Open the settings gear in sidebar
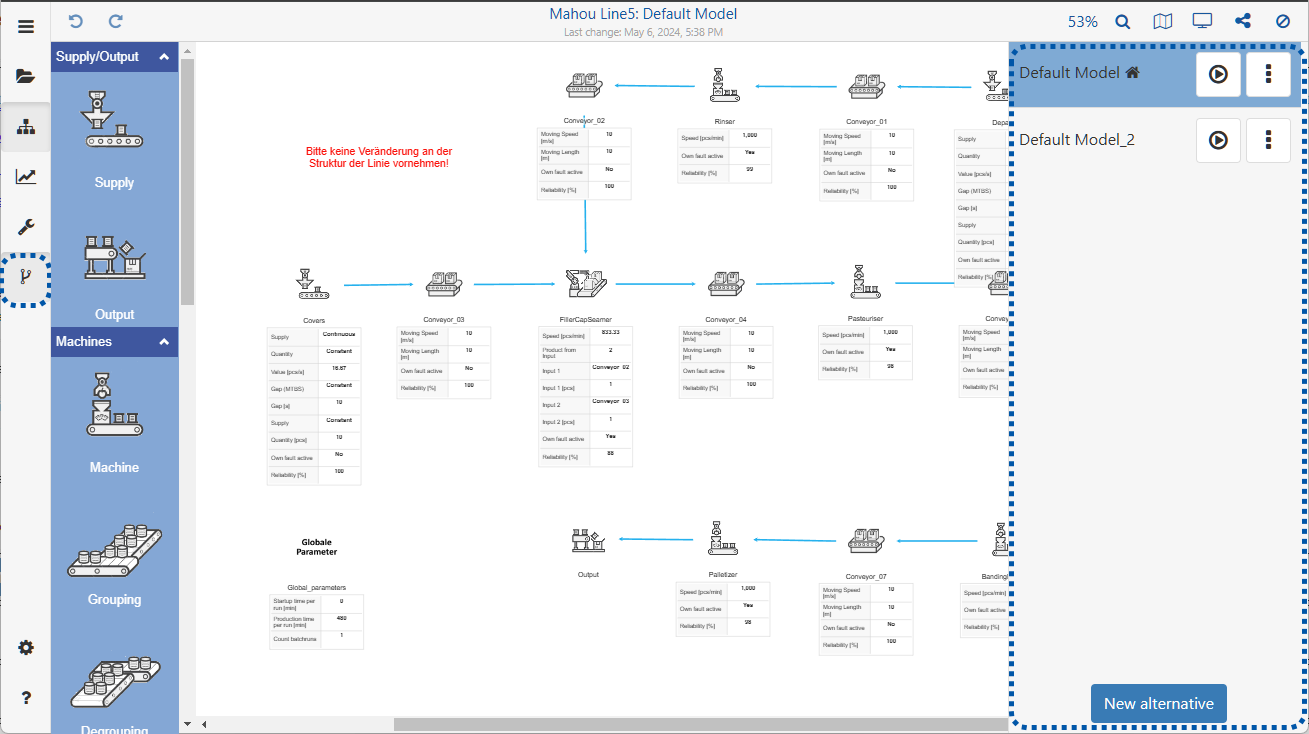 pyautogui.click(x=26, y=647)
